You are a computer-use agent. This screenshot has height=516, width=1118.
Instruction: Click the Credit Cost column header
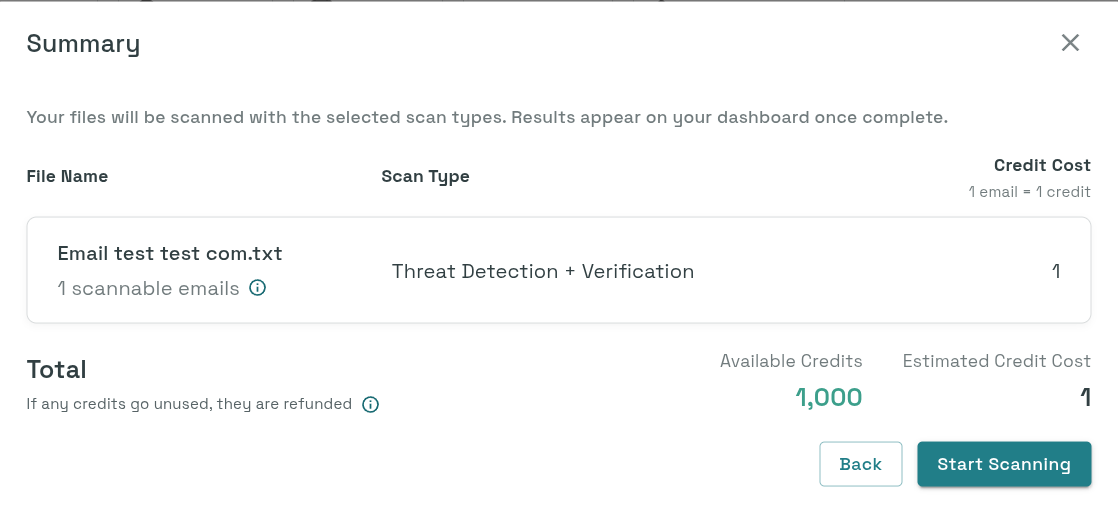pos(1042,165)
